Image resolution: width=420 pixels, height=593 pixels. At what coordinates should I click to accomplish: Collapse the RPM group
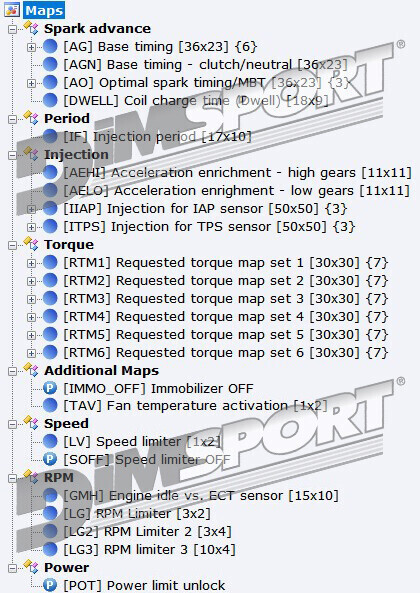12,478
